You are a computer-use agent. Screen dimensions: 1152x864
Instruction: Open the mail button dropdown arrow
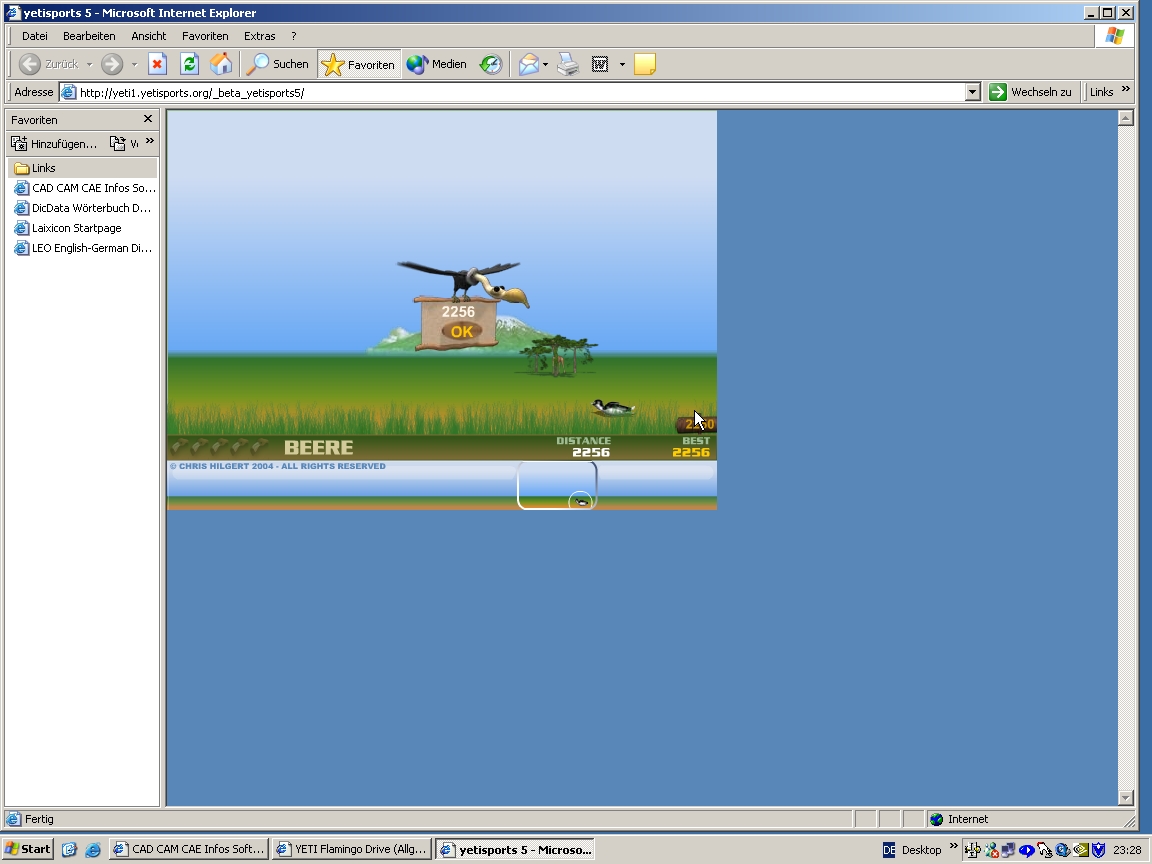coord(545,65)
